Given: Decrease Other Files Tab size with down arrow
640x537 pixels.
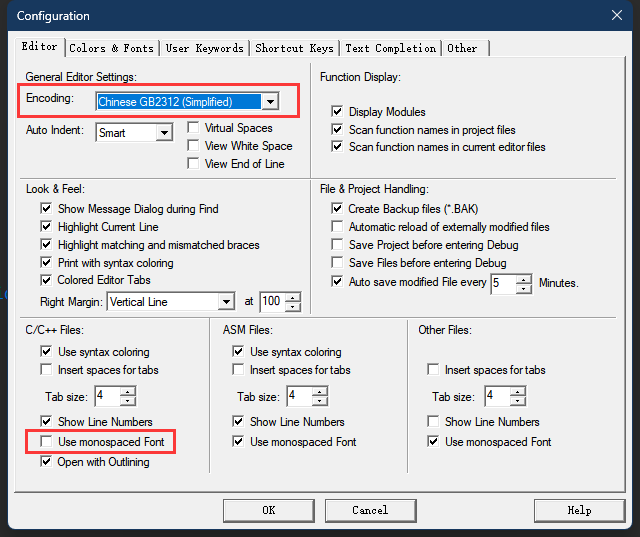Looking at the screenshot, I should (518, 401).
